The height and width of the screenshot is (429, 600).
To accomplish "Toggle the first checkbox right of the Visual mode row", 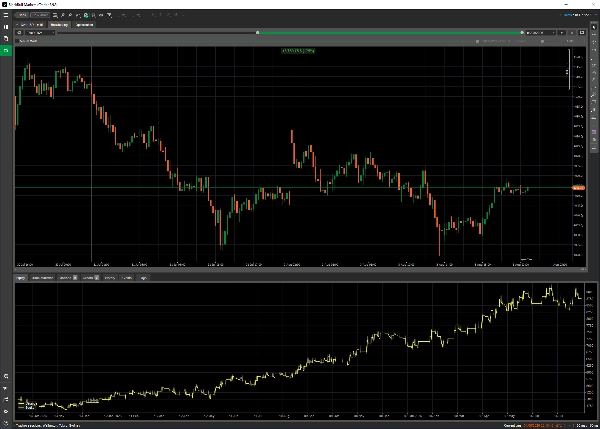I will (x=477, y=41).
